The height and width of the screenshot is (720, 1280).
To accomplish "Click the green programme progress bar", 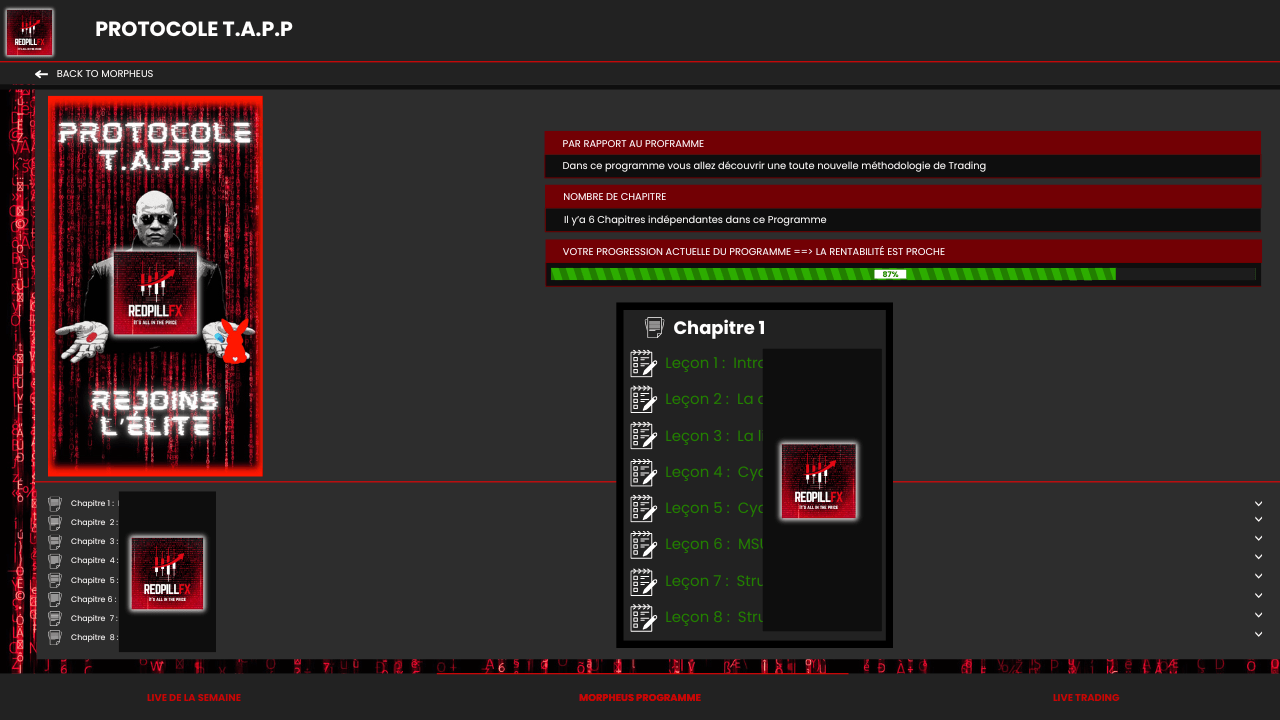I will (833, 274).
